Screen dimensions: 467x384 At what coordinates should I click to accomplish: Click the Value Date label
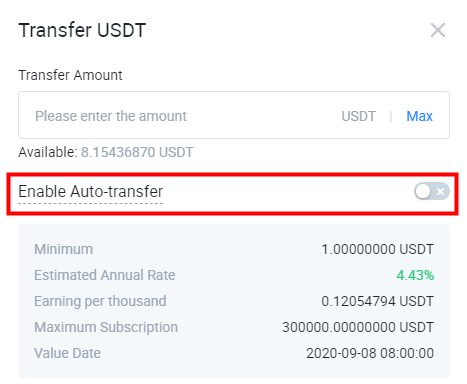coord(67,353)
